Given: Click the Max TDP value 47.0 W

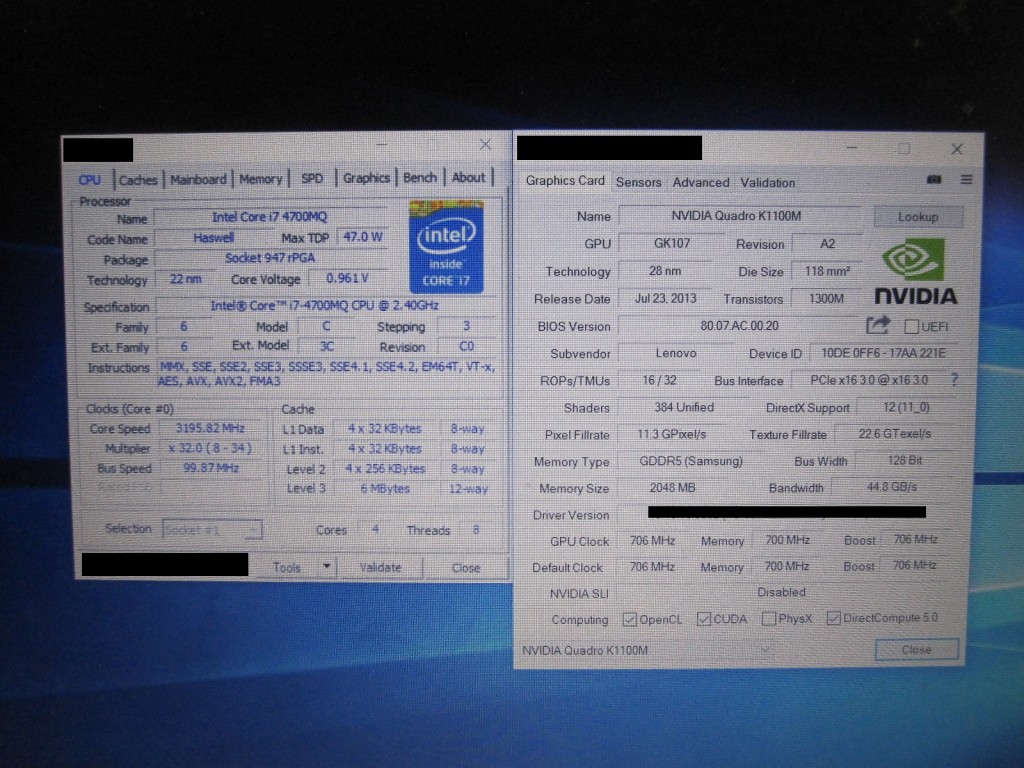Looking at the screenshot, I should pyautogui.click(x=363, y=236).
